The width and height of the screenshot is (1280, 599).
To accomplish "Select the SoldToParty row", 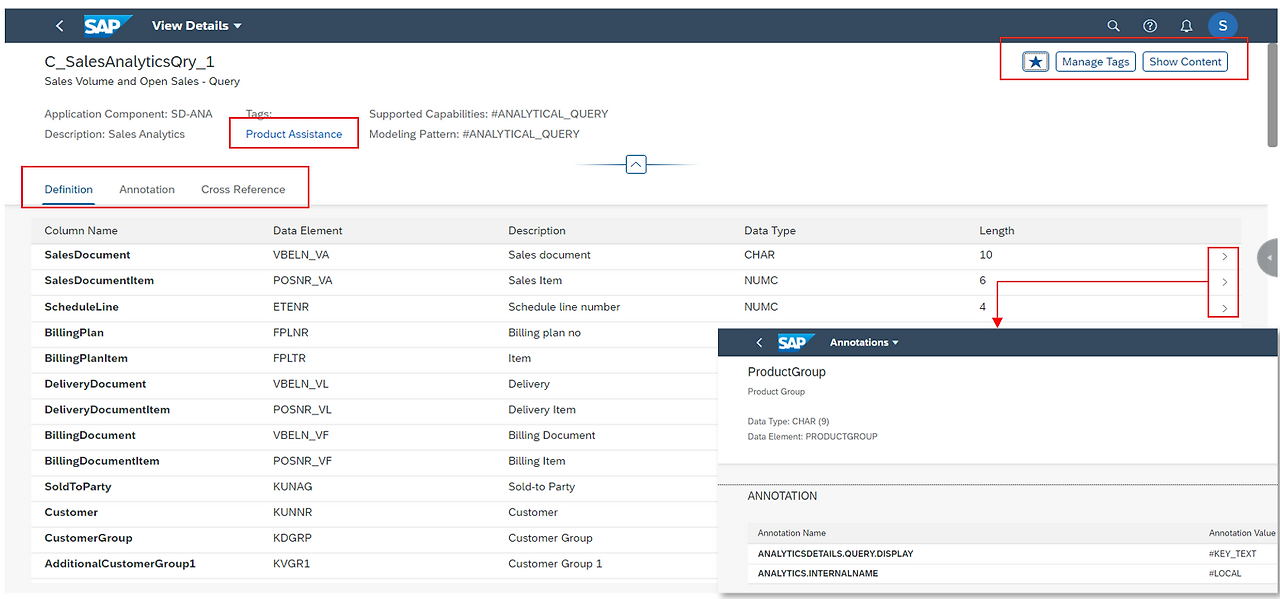I will coord(375,487).
